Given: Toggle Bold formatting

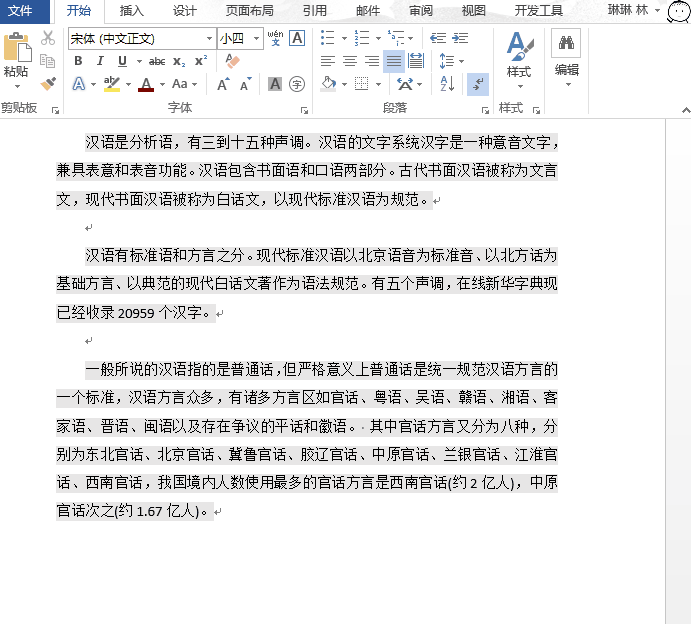Looking at the screenshot, I should click(x=78, y=61).
